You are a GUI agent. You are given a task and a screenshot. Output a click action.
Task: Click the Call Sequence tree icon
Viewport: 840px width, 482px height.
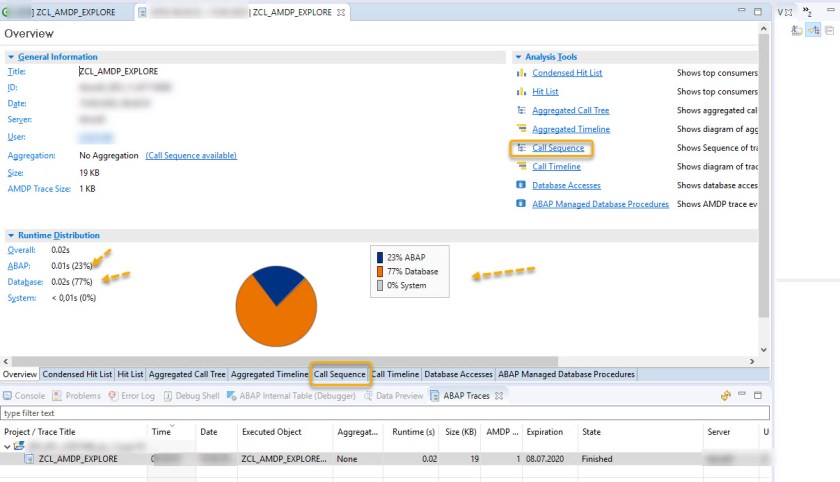(x=521, y=148)
